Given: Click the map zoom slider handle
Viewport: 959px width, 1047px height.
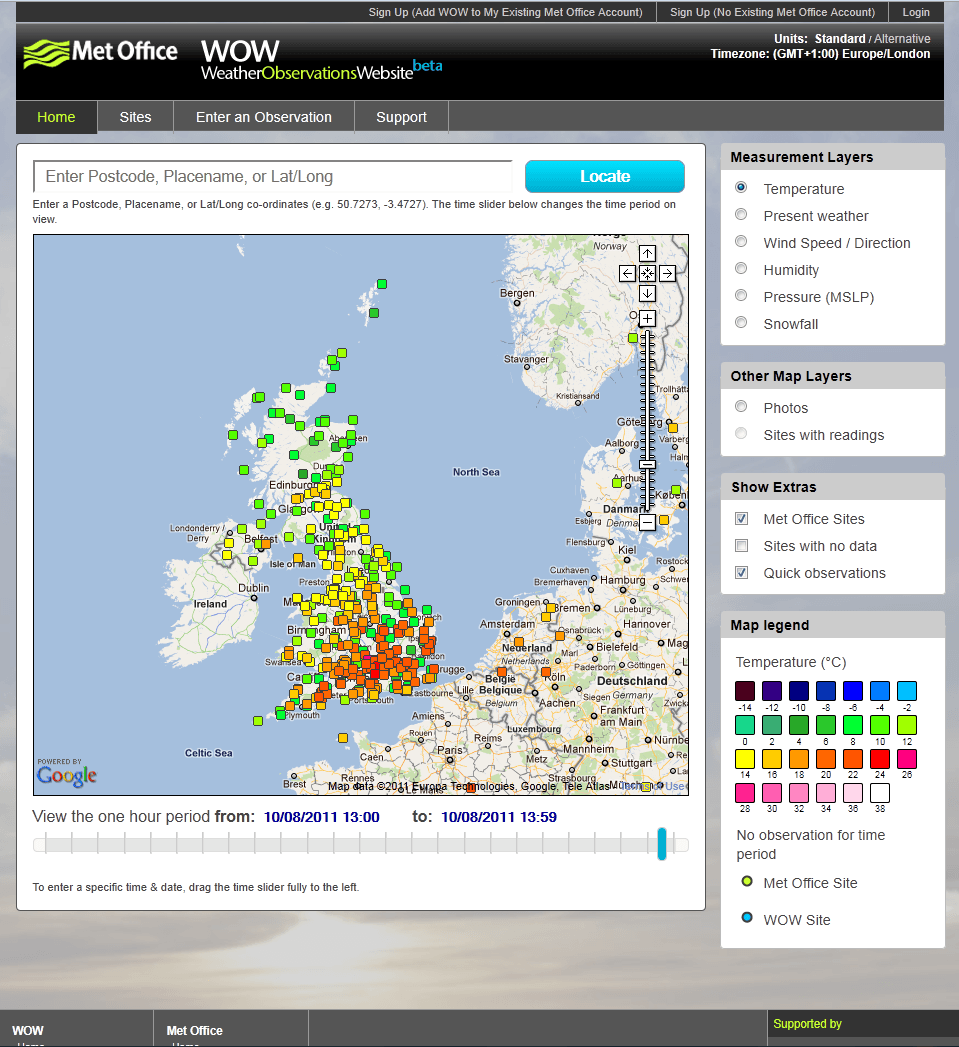Looking at the screenshot, I should coord(647,464).
